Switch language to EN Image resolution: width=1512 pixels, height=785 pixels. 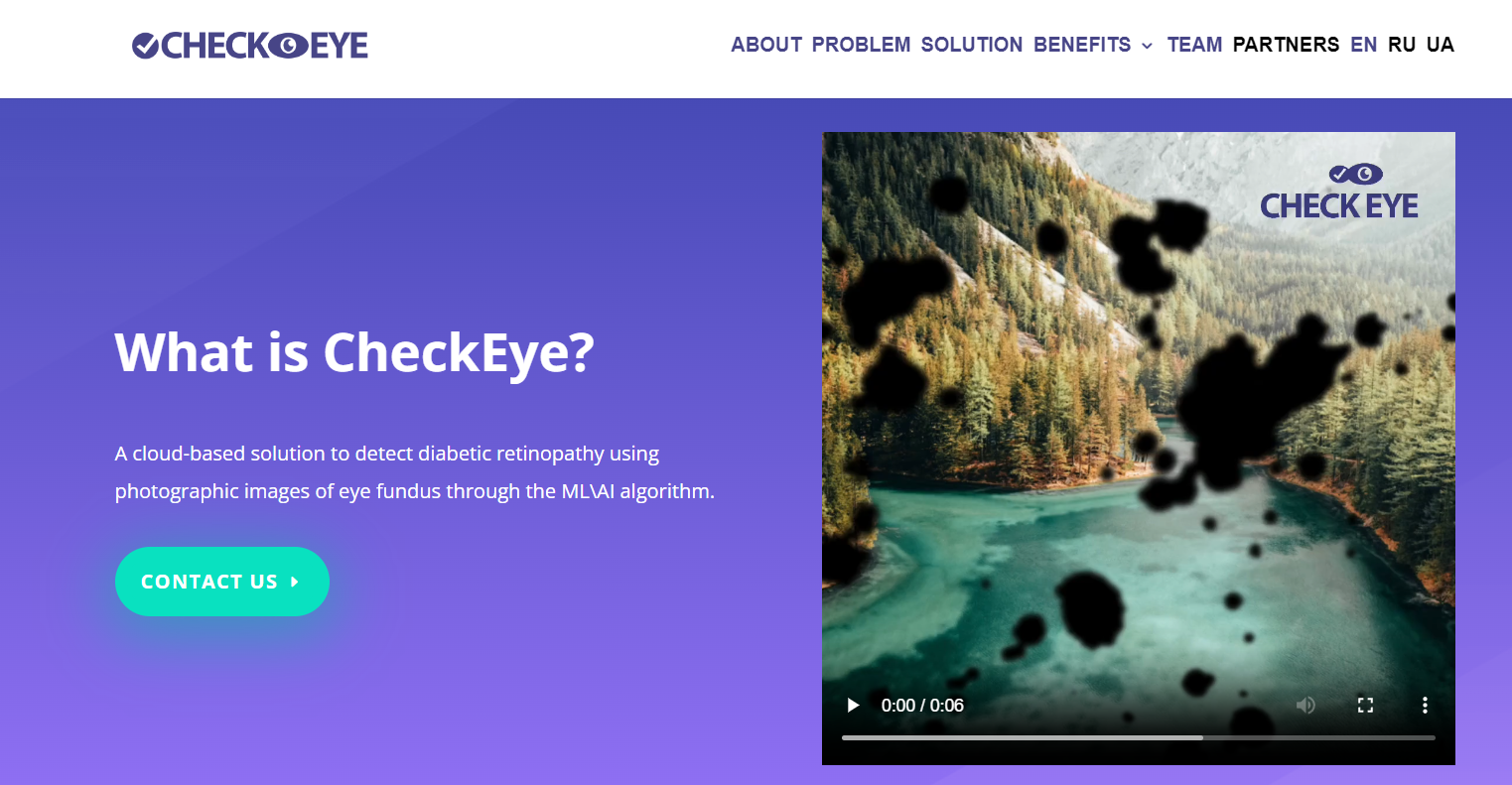pyautogui.click(x=1364, y=45)
